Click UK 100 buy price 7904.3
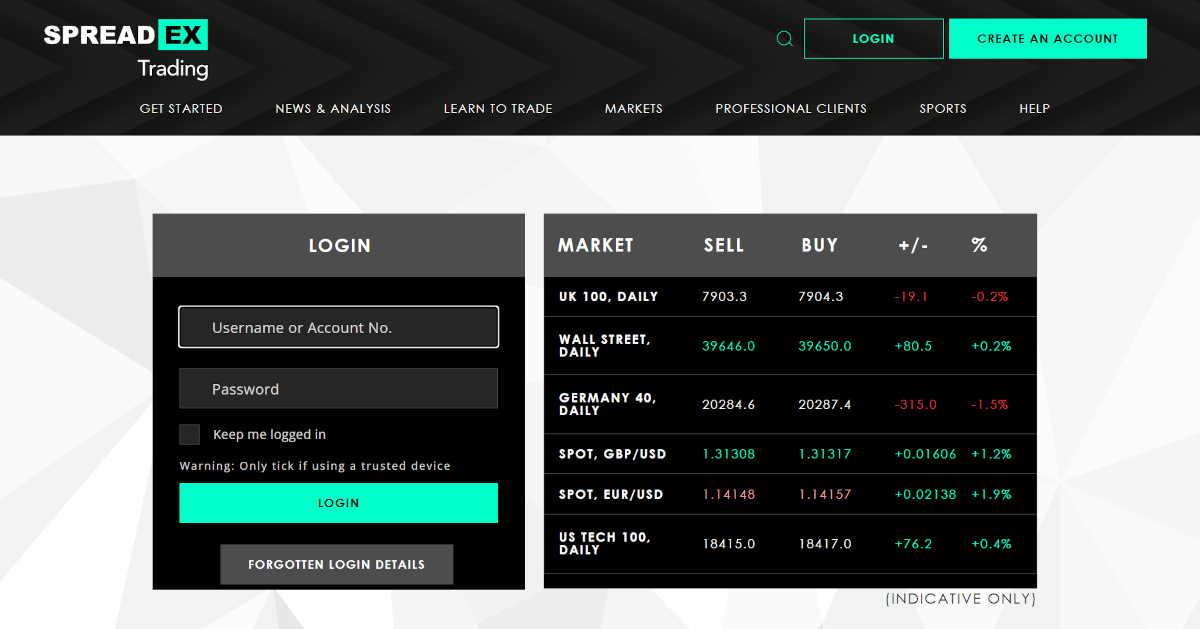The width and height of the screenshot is (1200, 629). pos(821,297)
